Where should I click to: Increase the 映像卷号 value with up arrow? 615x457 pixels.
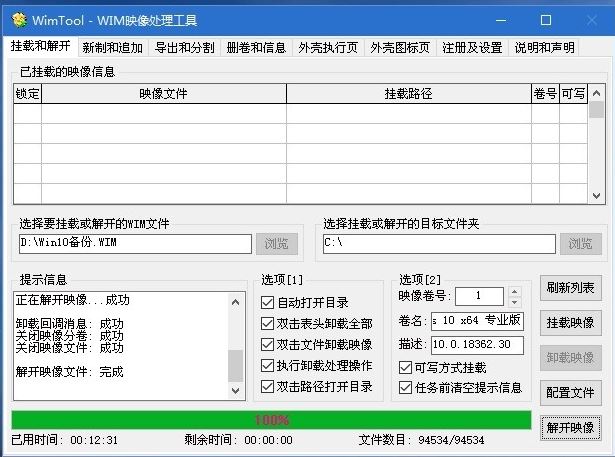click(514, 291)
